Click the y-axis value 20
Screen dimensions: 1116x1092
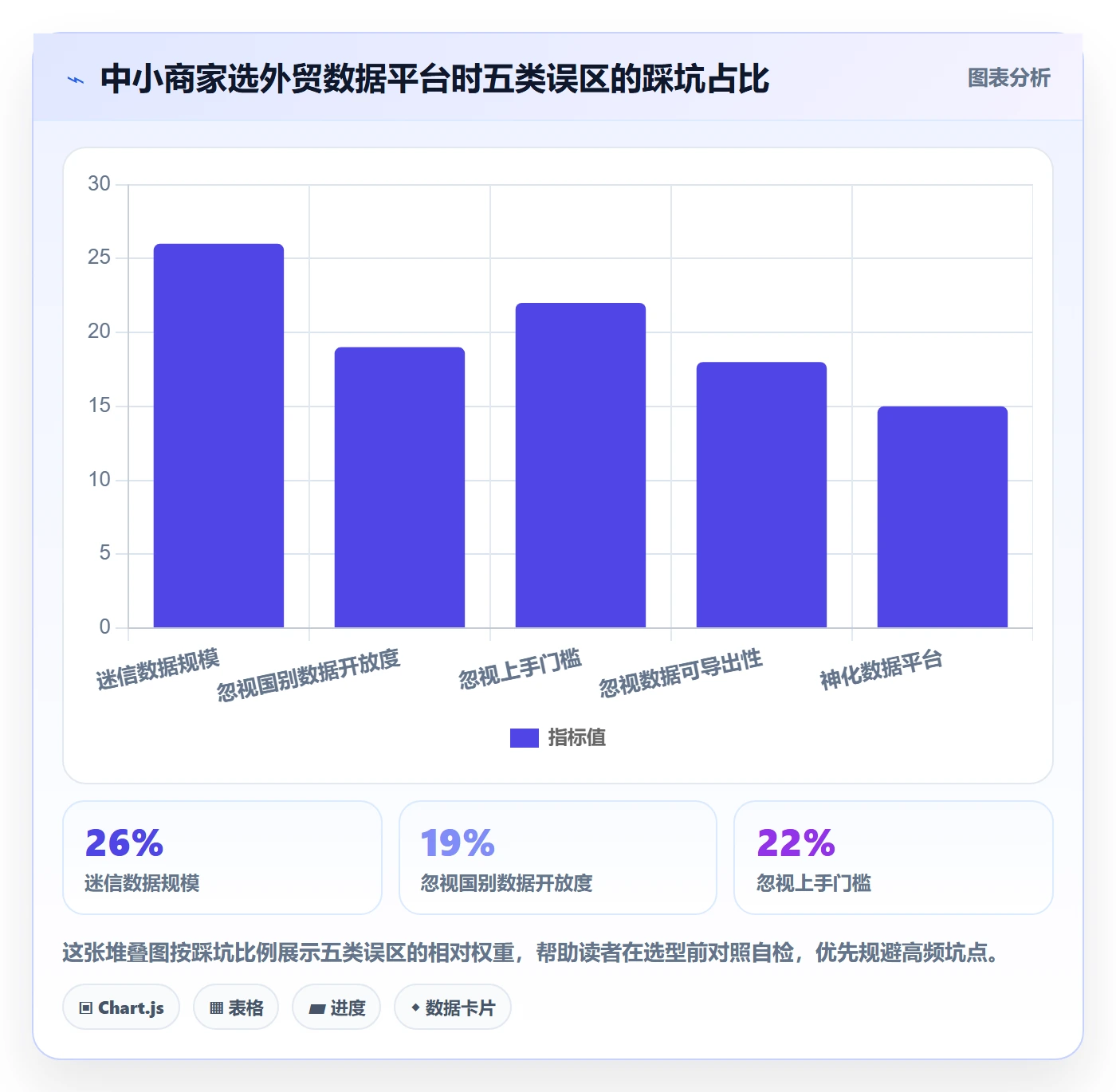point(99,332)
